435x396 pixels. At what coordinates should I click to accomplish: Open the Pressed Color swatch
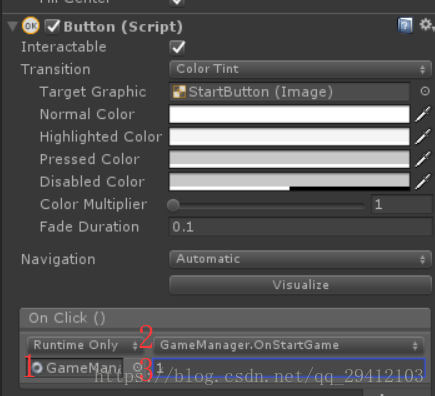coord(289,159)
